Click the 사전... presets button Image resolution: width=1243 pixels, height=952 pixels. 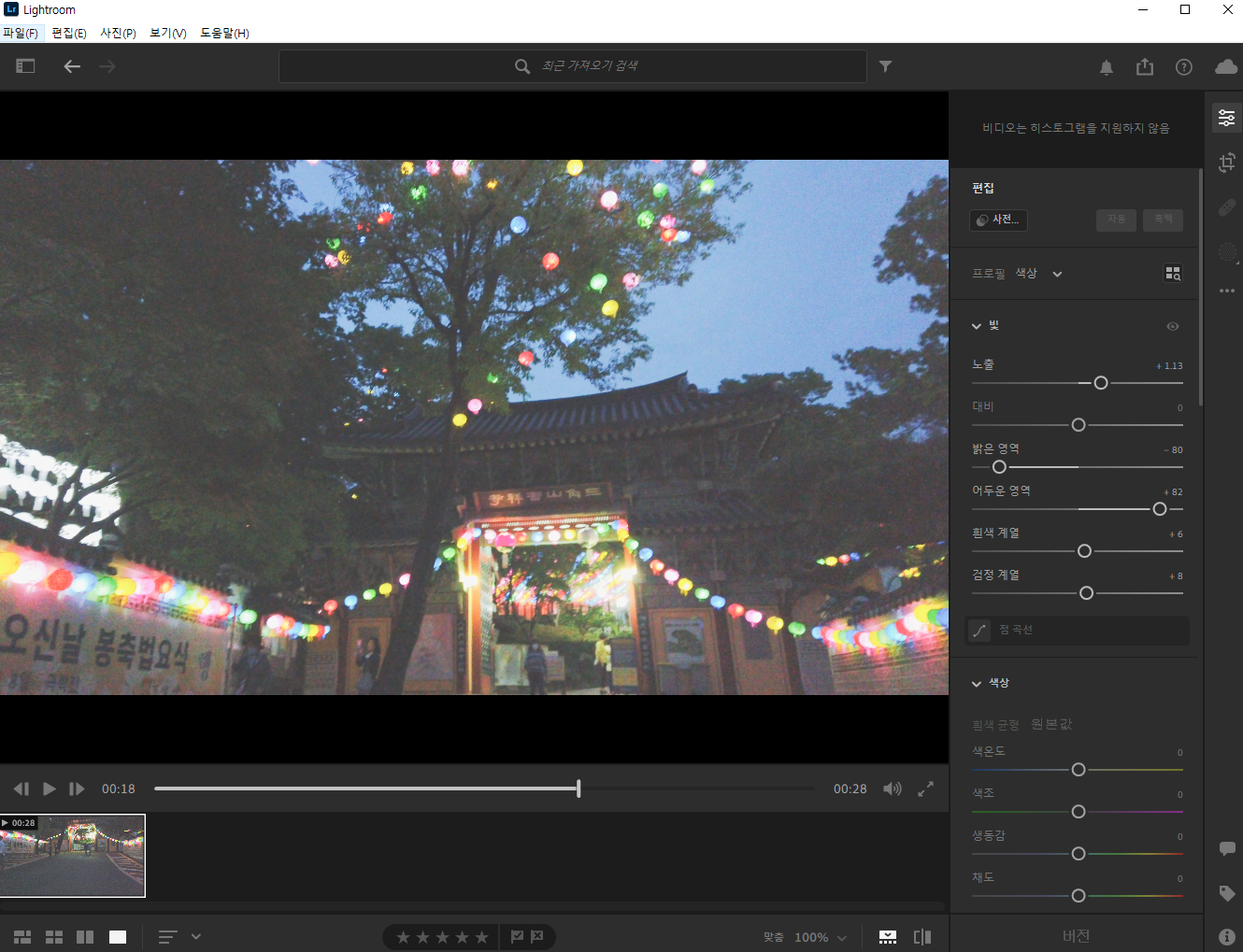998,220
